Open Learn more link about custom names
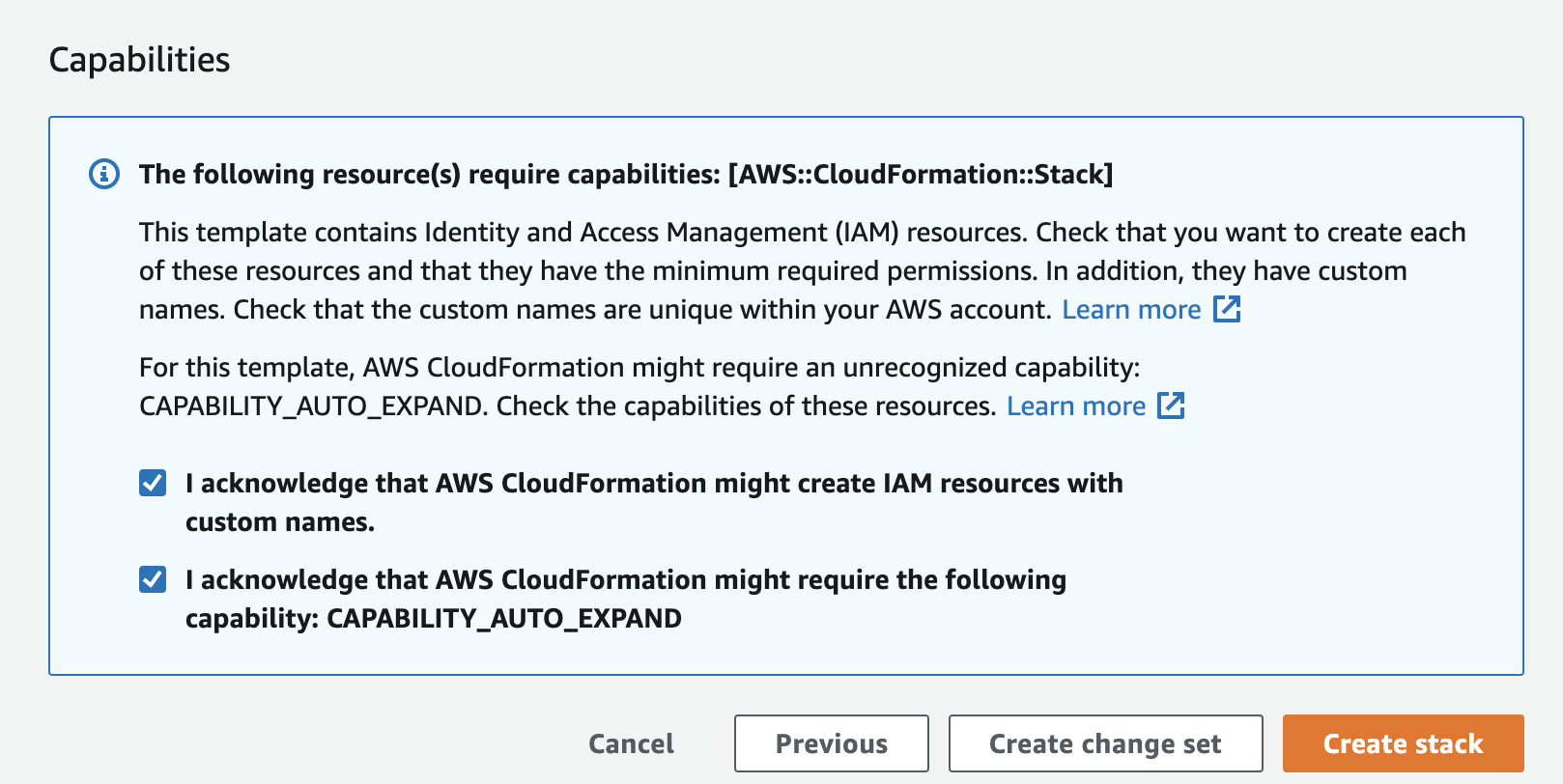This screenshot has width=1563, height=784. pyautogui.click(x=1131, y=310)
